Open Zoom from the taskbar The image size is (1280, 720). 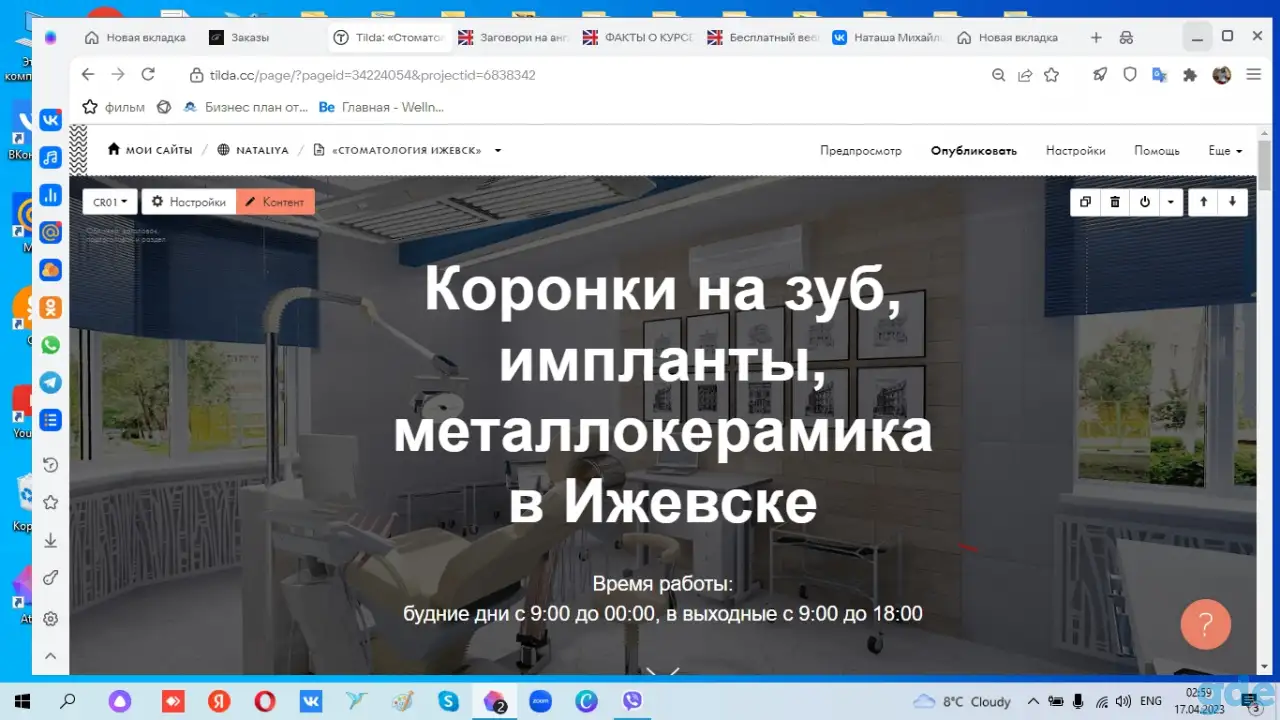click(x=540, y=701)
